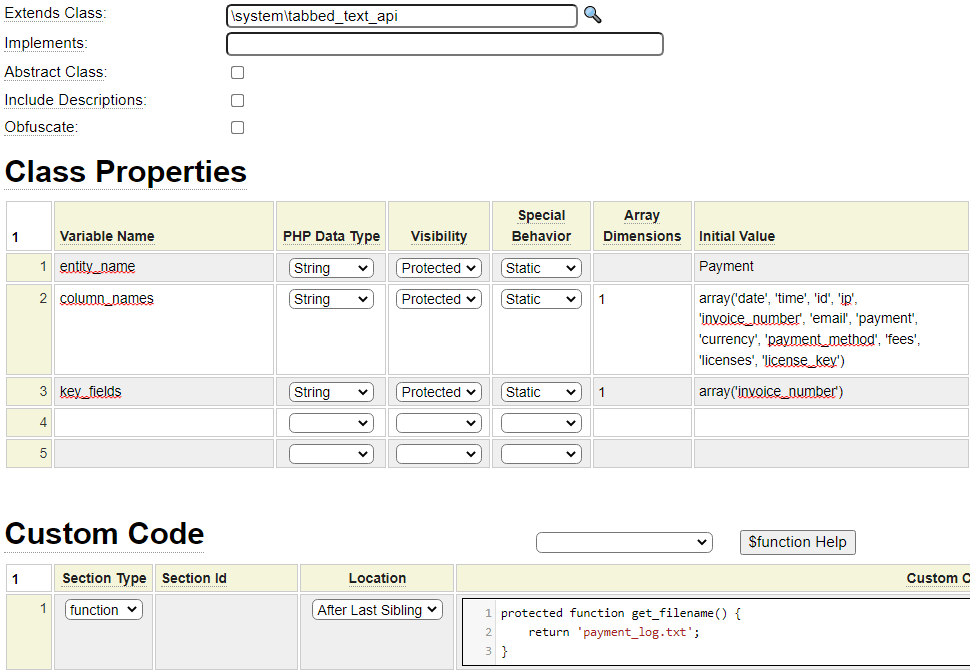970x671 pixels.
Task: Open PHP Data Type dropdown for entity_name
Action: (331, 268)
